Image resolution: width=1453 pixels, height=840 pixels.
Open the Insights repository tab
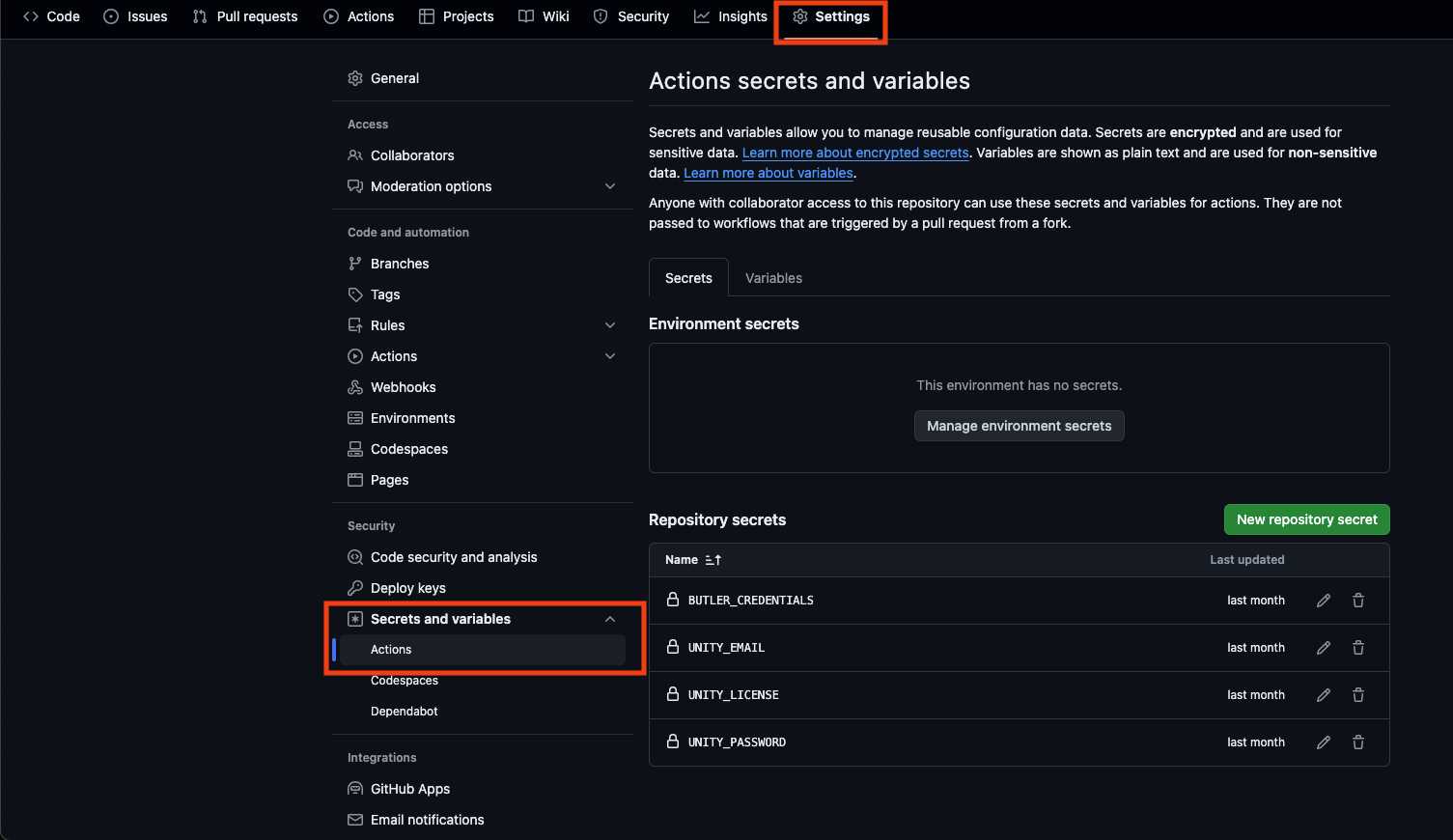click(x=731, y=16)
